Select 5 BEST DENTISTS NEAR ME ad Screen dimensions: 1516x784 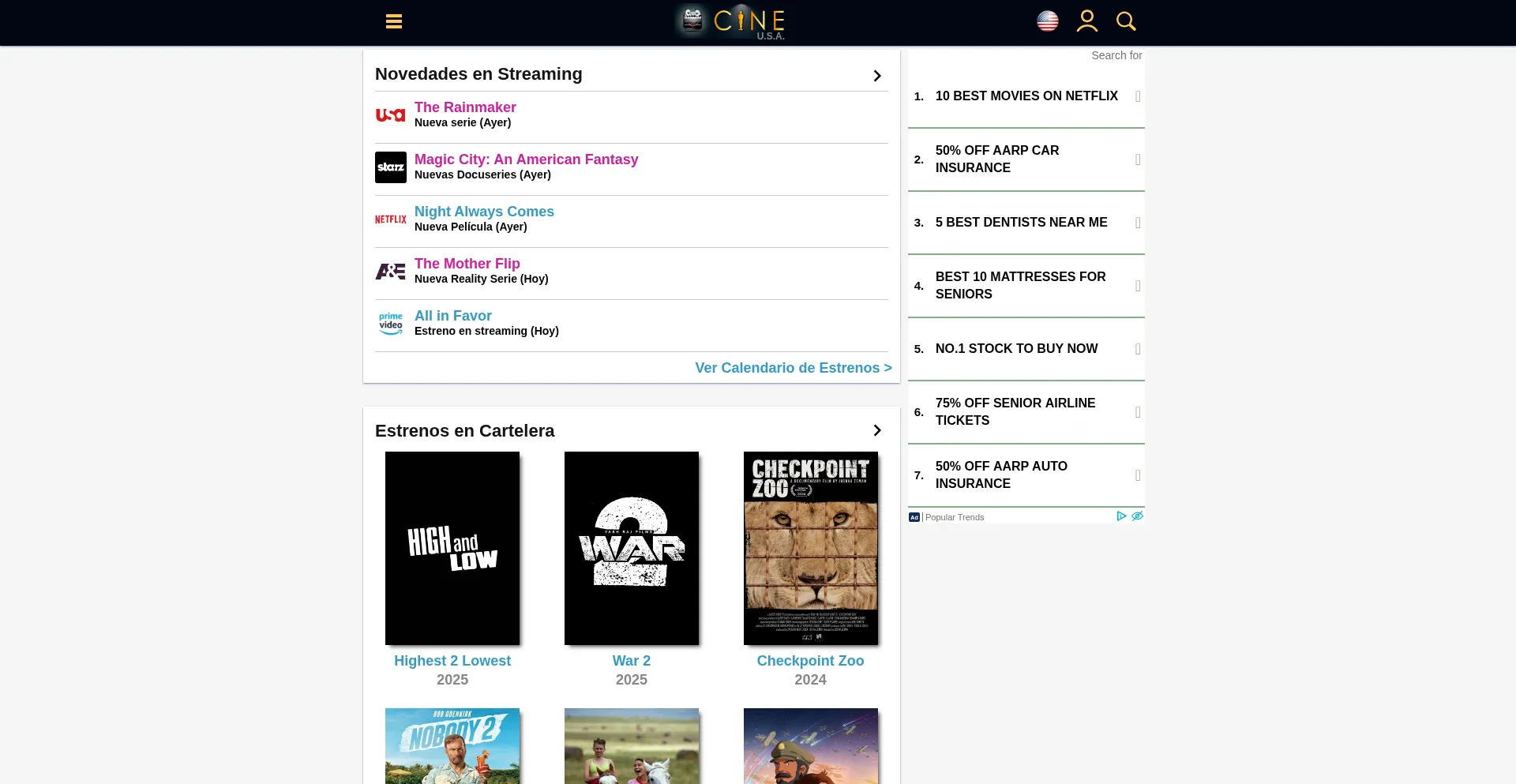pyautogui.click(x=1026, y=223)
